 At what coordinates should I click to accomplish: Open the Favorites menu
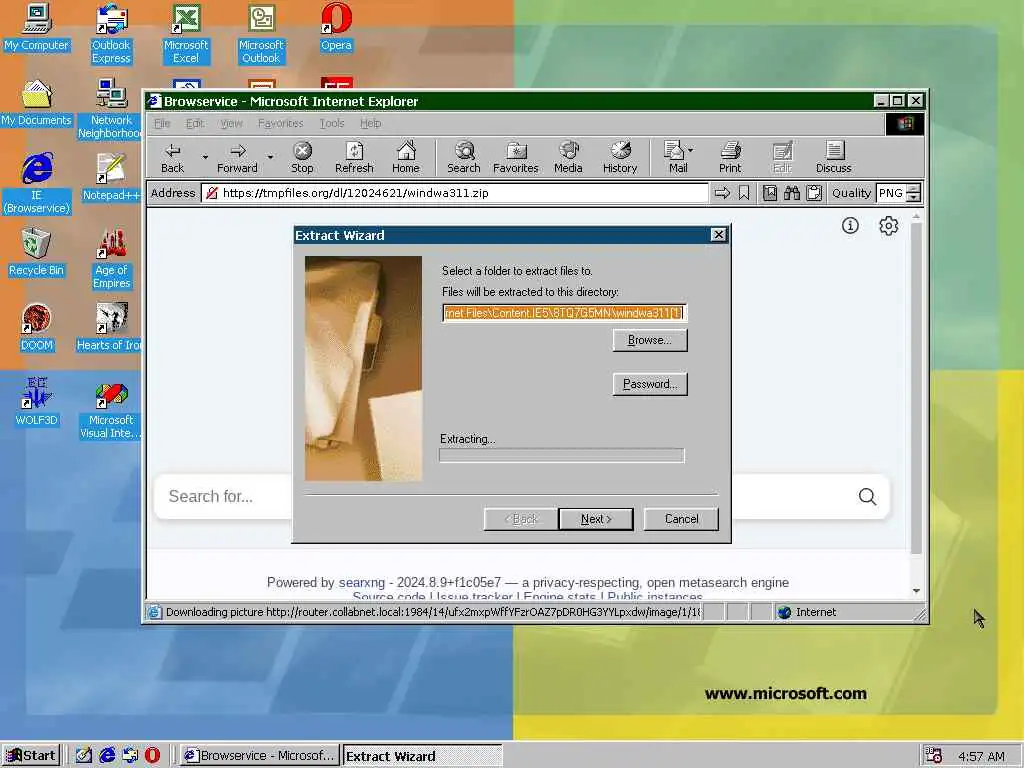point(280,123)
